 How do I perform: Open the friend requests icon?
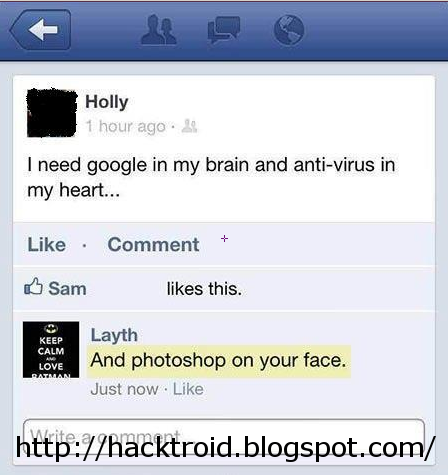click(159, 30)
